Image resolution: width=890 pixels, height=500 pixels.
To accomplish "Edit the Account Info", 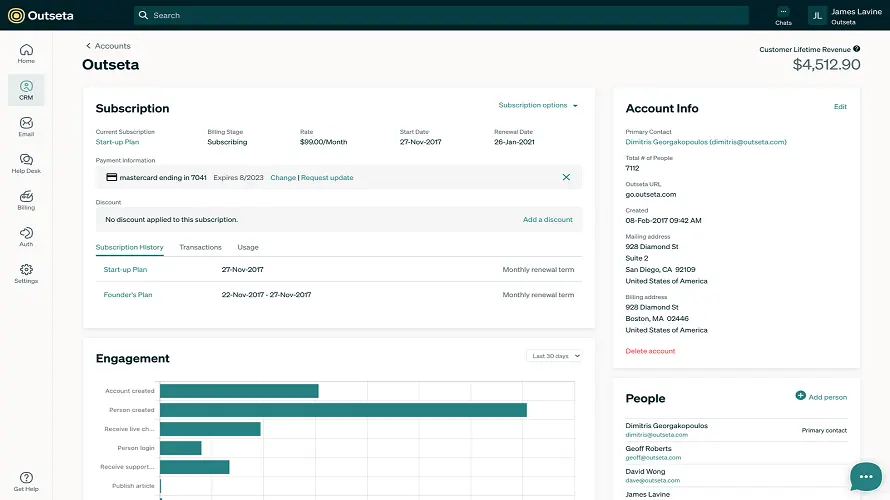I will pos(840,107).
